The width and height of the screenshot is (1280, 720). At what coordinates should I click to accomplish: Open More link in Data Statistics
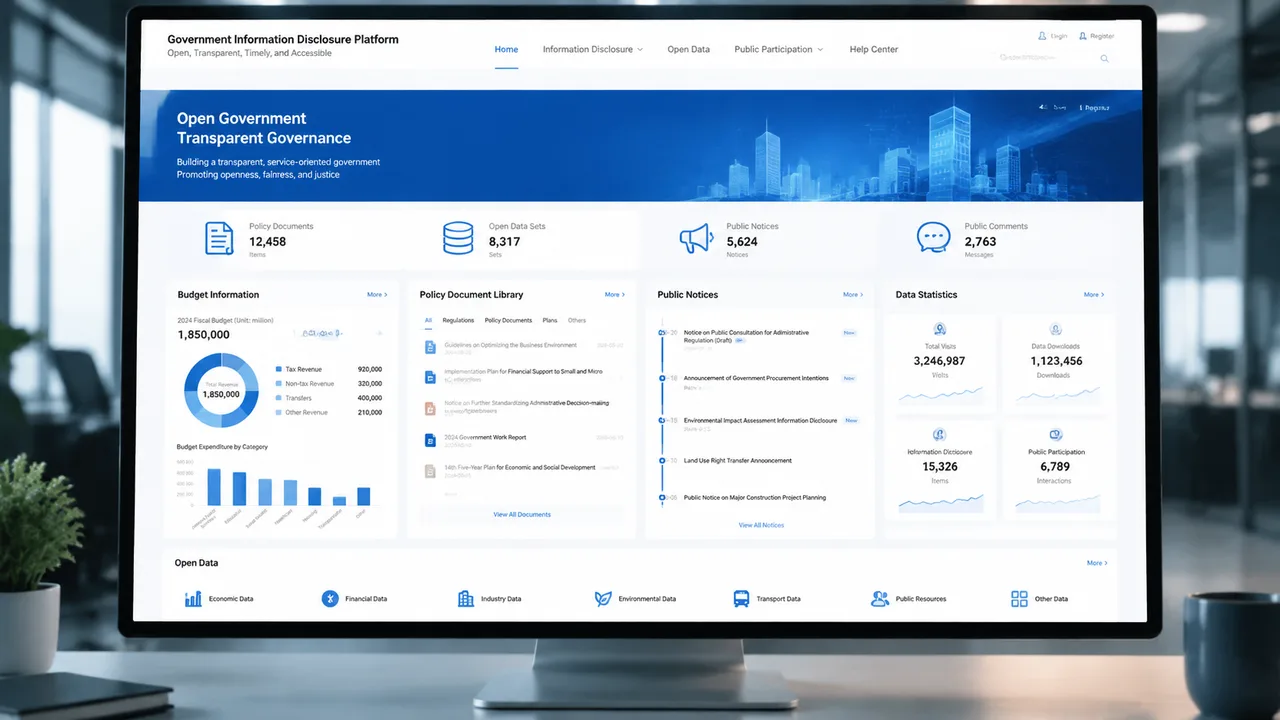(x=1094, y=295)
